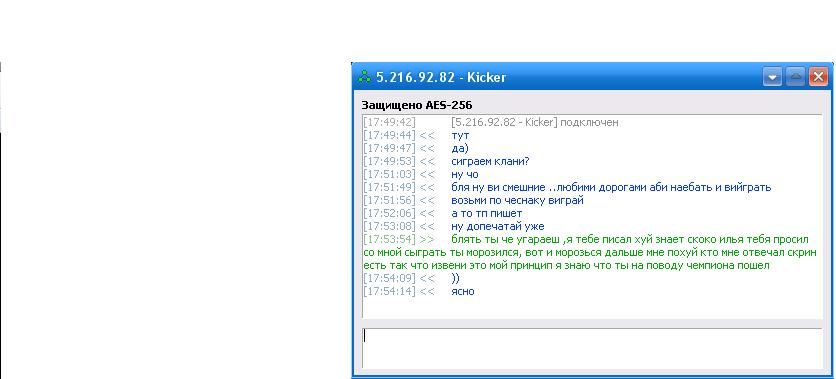
Task: Select the message 'тут'
Action: [460, 135]
